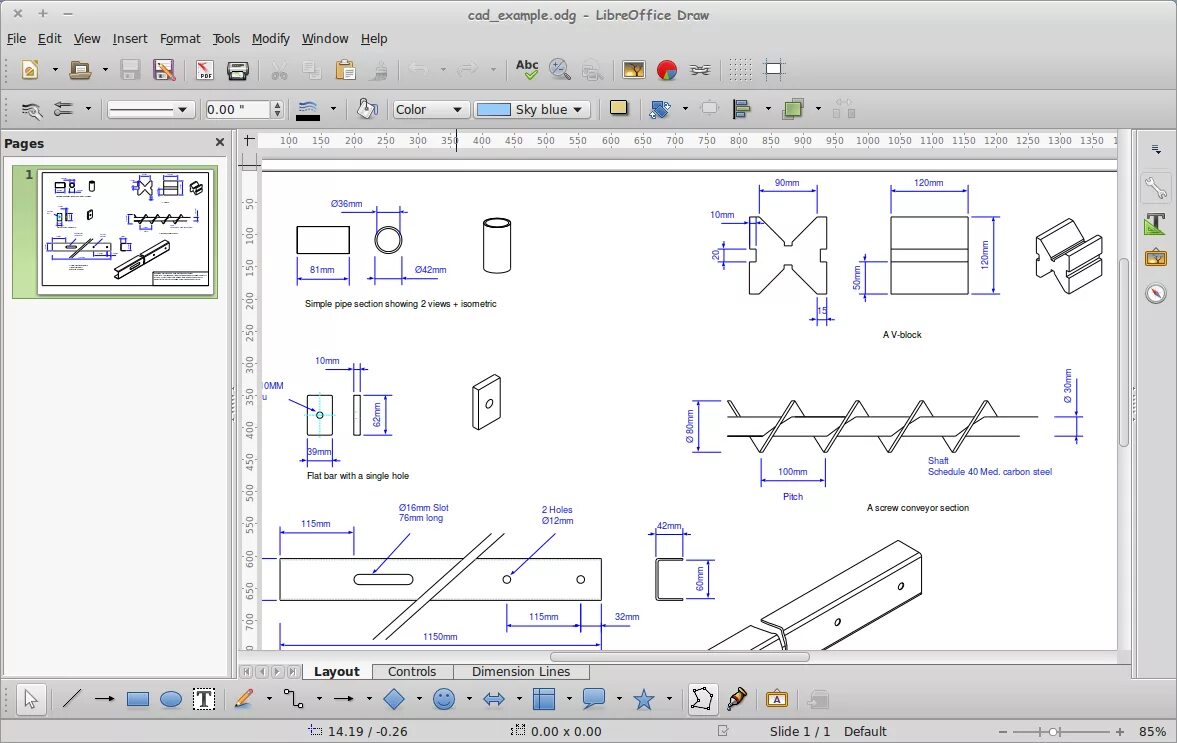Expand the Curve tool dropdown arrow
The width and height of the screenshot is (1177, 743).
coord(269,699)
